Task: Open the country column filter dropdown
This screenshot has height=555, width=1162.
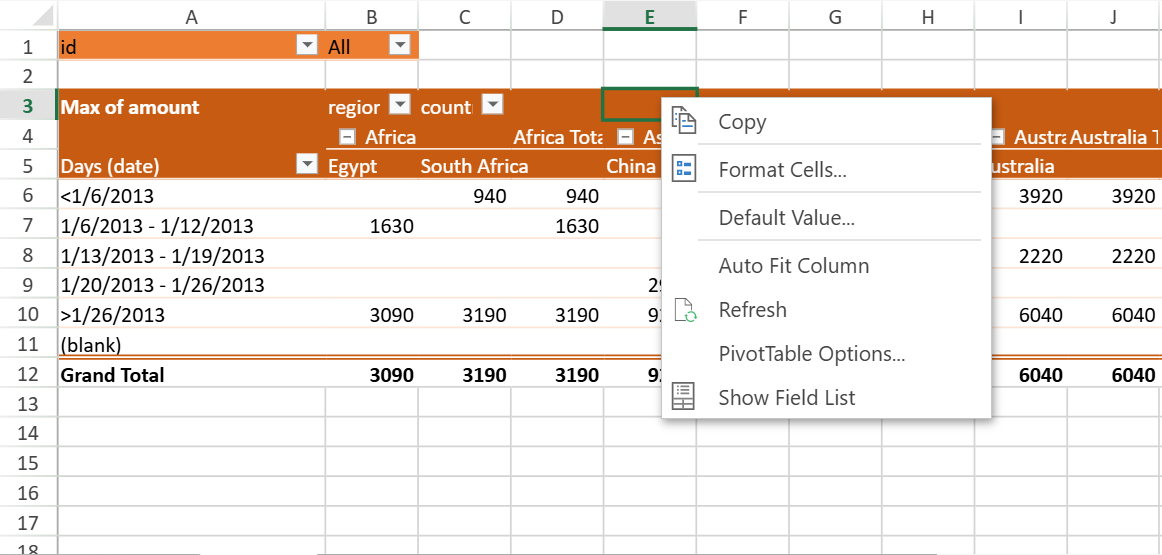Action: [492, 106]
